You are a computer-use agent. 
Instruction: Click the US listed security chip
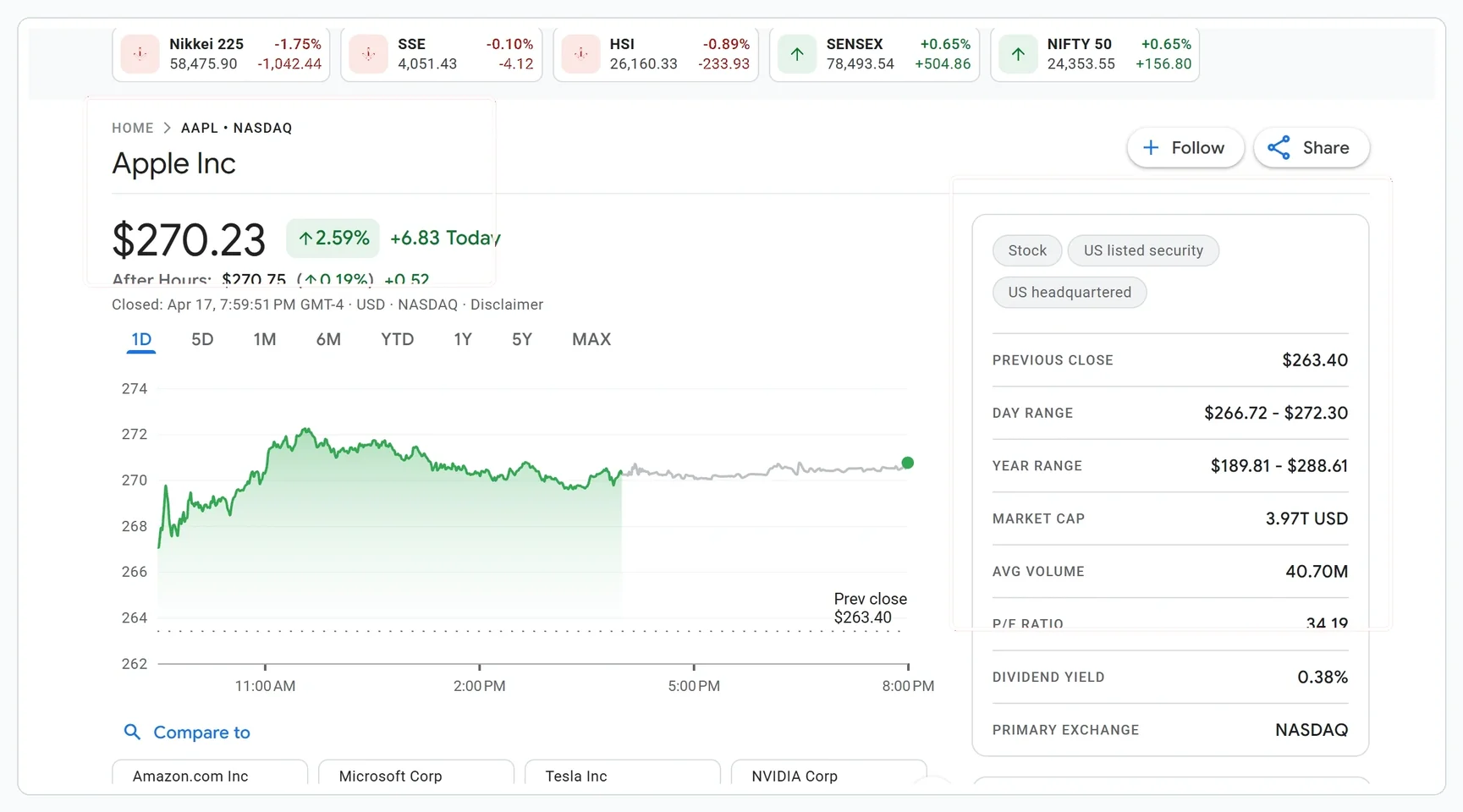pyautogui.click(x=1143, y=250)
